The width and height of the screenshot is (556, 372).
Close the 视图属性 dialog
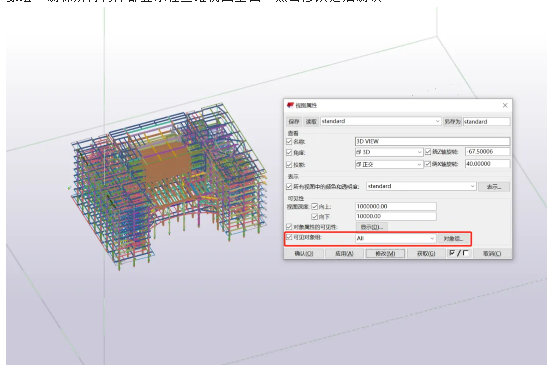(505, 105)
